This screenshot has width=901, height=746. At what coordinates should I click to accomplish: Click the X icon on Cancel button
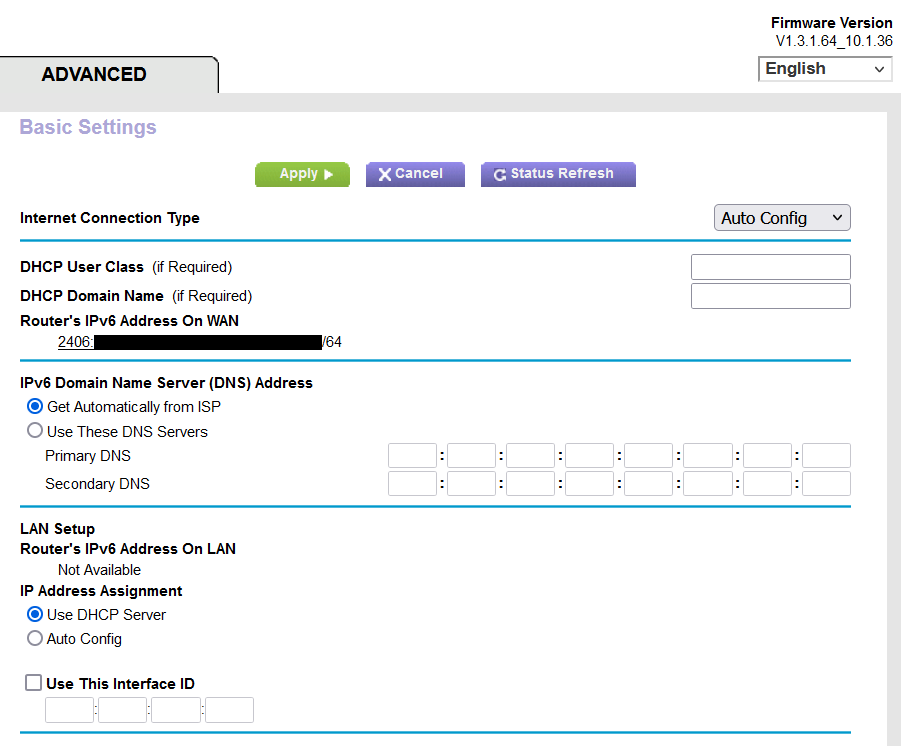386,174
